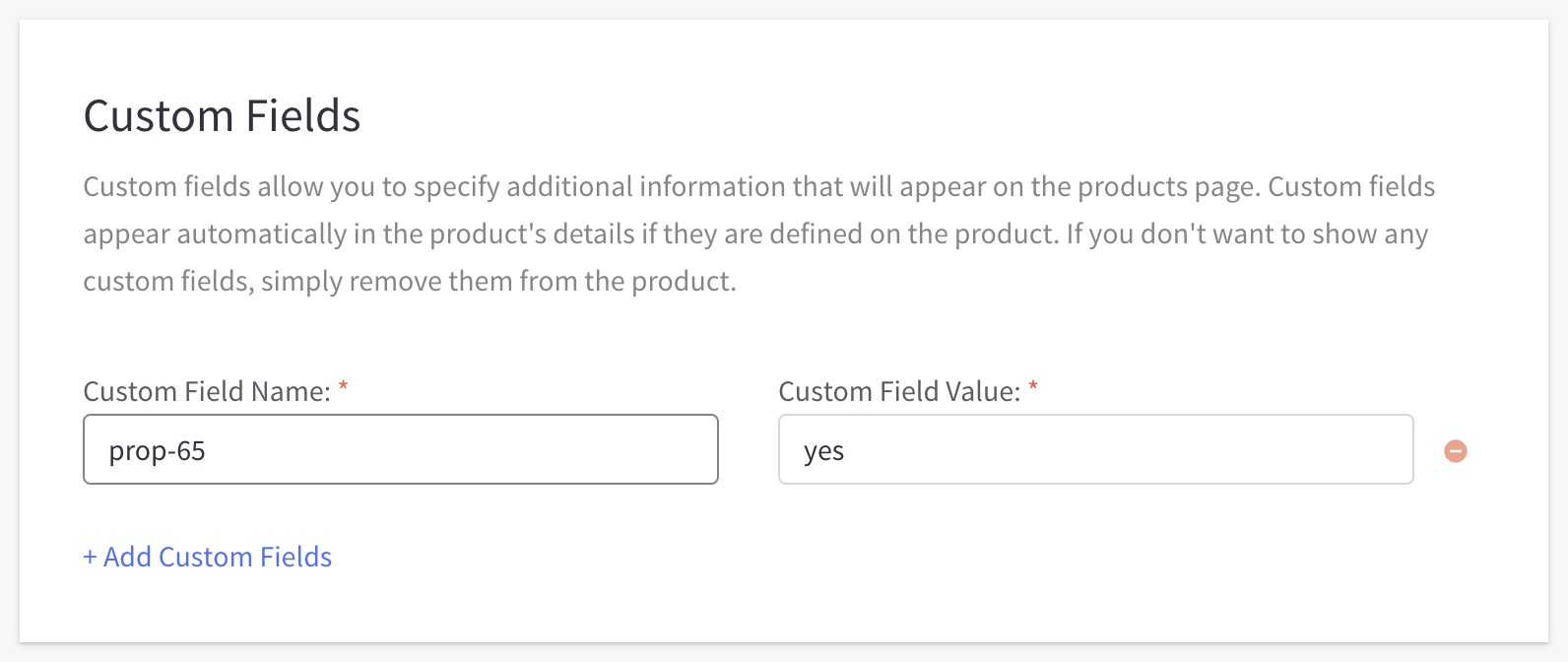Click the red asterisk beside Custom Field Value
Screen dimensions: 1568x662
click(x=1033, y=387)
